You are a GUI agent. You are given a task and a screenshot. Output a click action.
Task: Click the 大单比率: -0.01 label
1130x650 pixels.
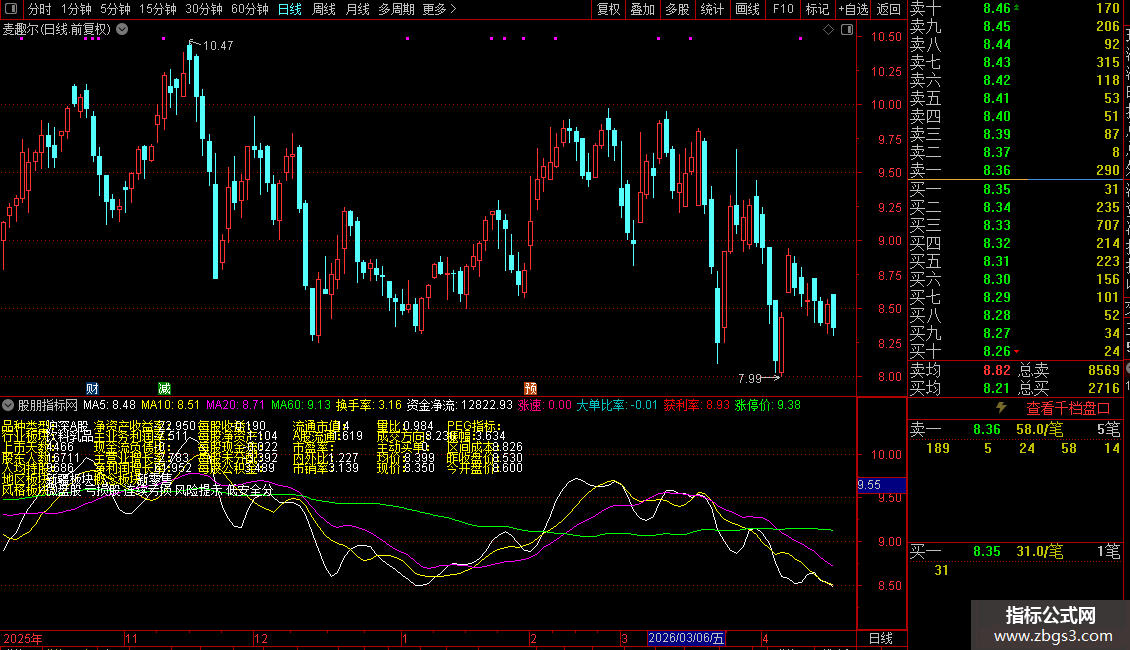pyautogui.click(x=617, y=405)
